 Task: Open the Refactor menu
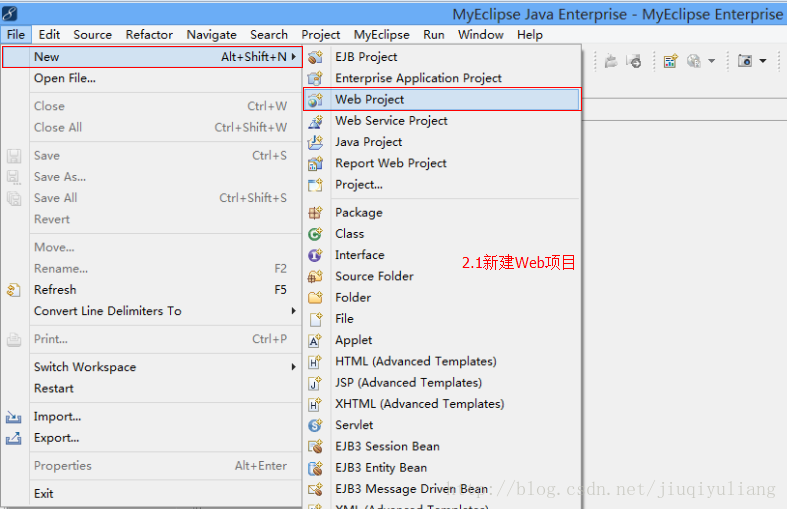click(x=149, y=35)
